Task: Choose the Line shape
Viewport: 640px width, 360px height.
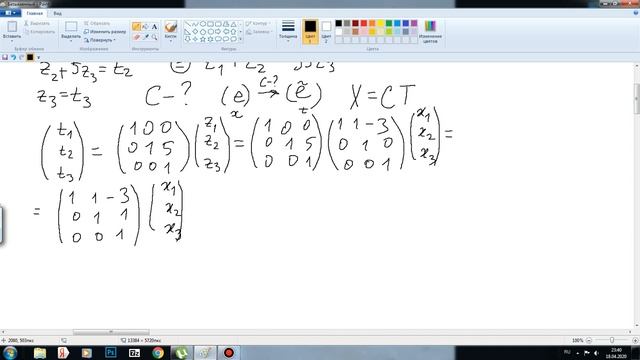Action: 187,24
